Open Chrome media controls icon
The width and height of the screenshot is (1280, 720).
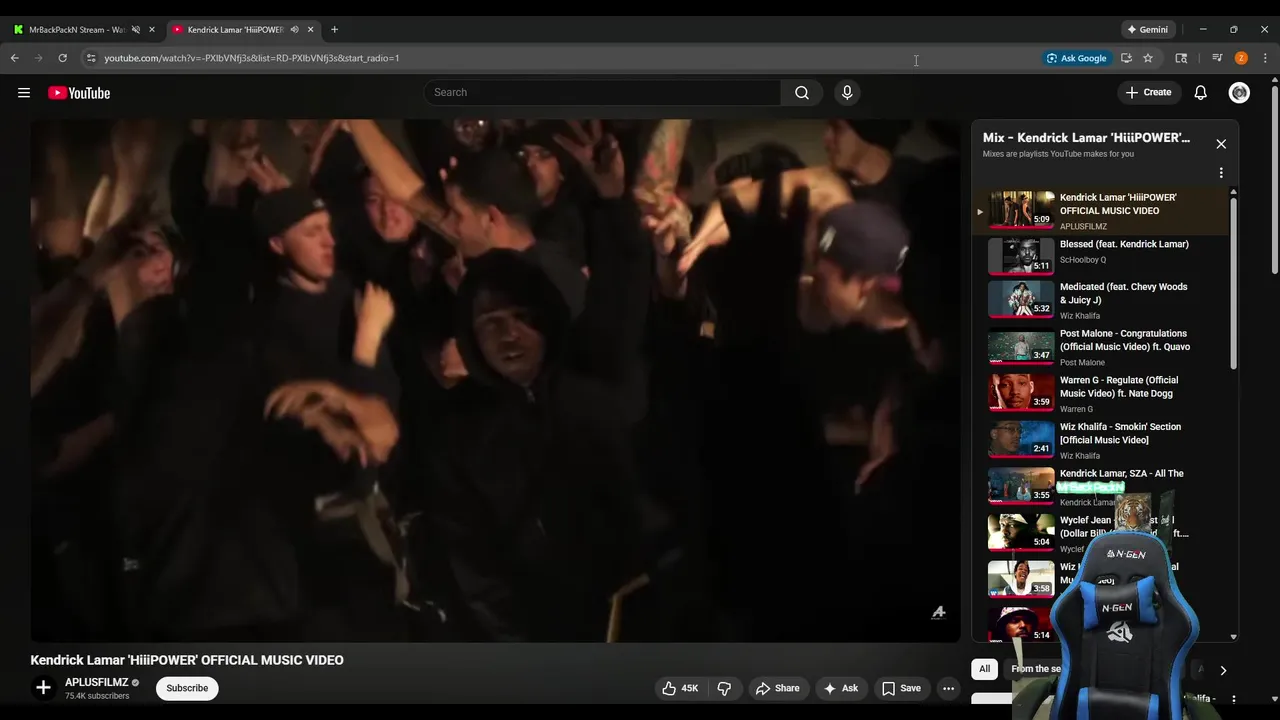[1217, 58]
